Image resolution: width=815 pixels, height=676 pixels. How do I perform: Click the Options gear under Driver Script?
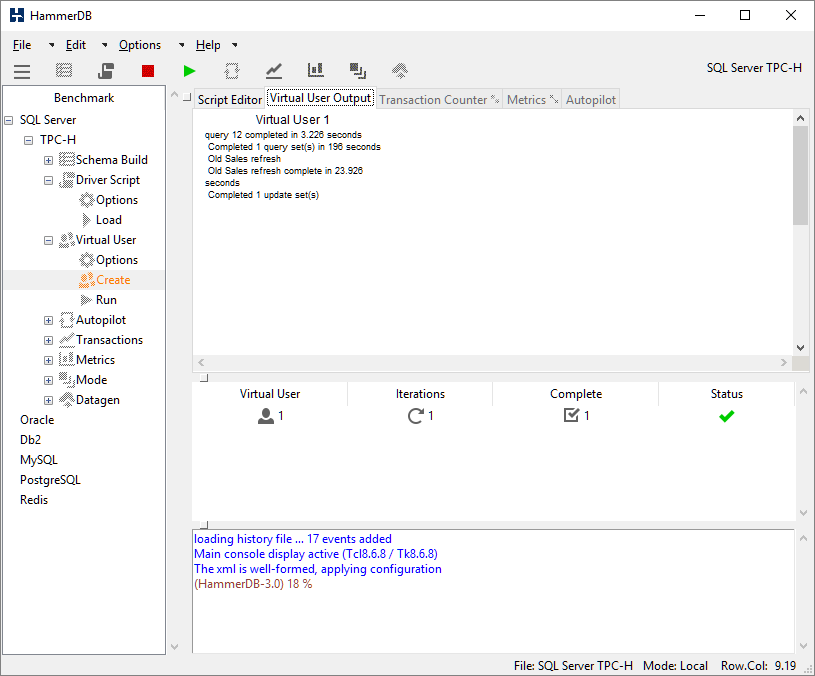(x=87, y=200)
